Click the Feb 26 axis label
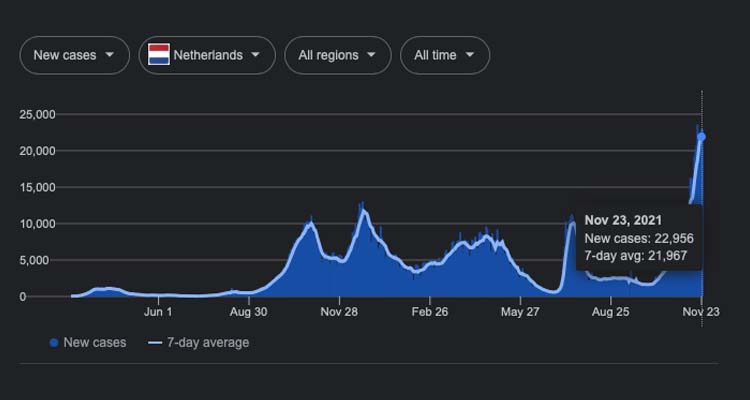Screen dimensions: 750x400 (x=430, y=312)
